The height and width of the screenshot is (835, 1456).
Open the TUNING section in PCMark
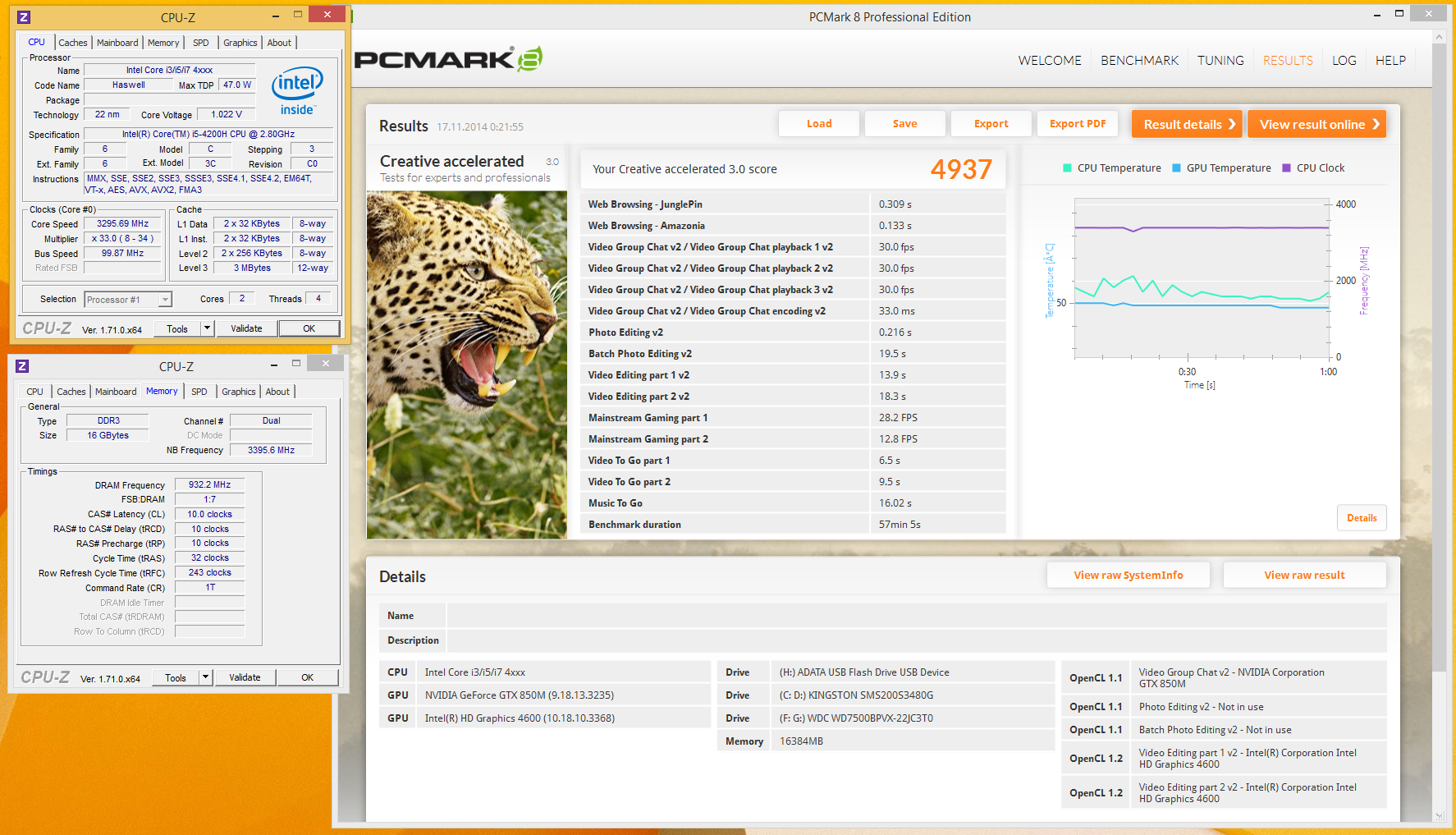tap(1220, 61)
